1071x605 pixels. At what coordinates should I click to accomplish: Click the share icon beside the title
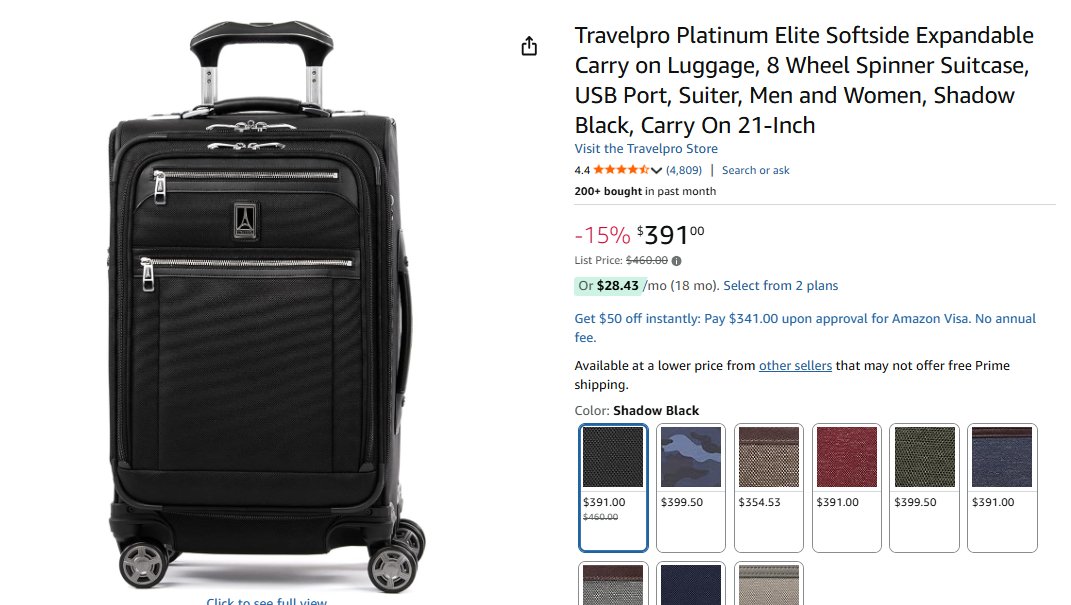529,47
